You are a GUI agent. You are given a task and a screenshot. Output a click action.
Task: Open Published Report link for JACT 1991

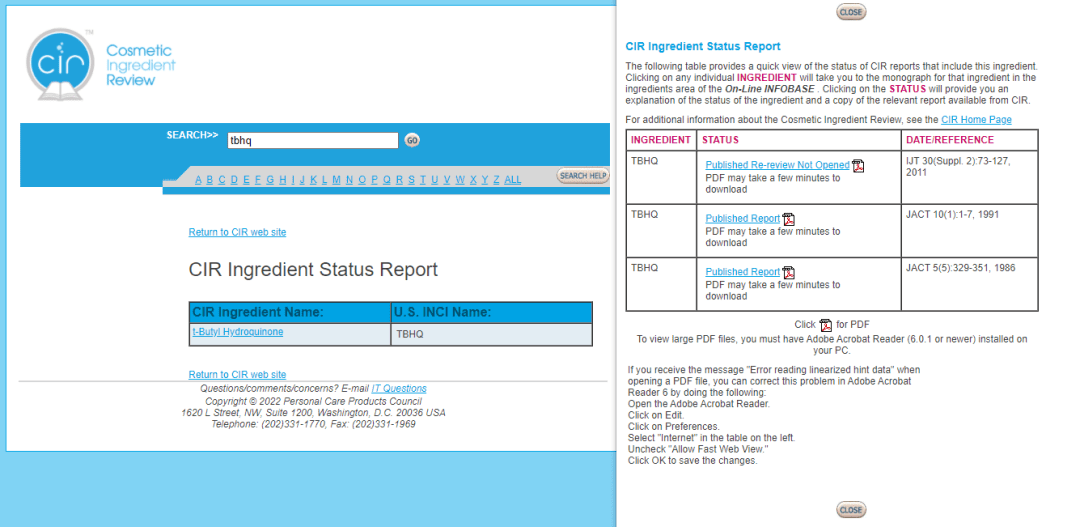click(x=742, y=218)
